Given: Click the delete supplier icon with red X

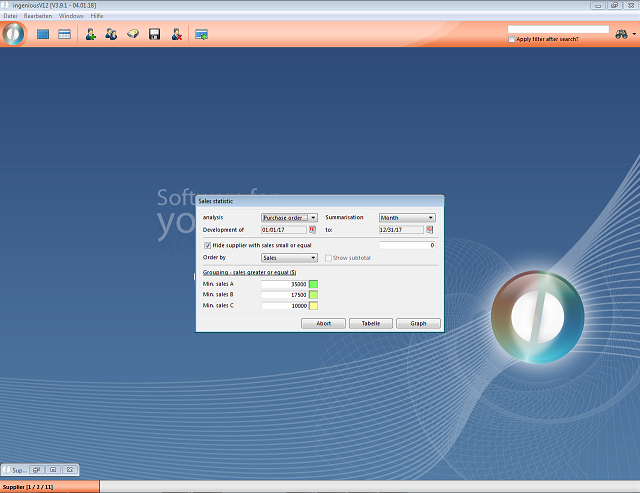Looking at the screenshot, I should click(x=177, y=35).
